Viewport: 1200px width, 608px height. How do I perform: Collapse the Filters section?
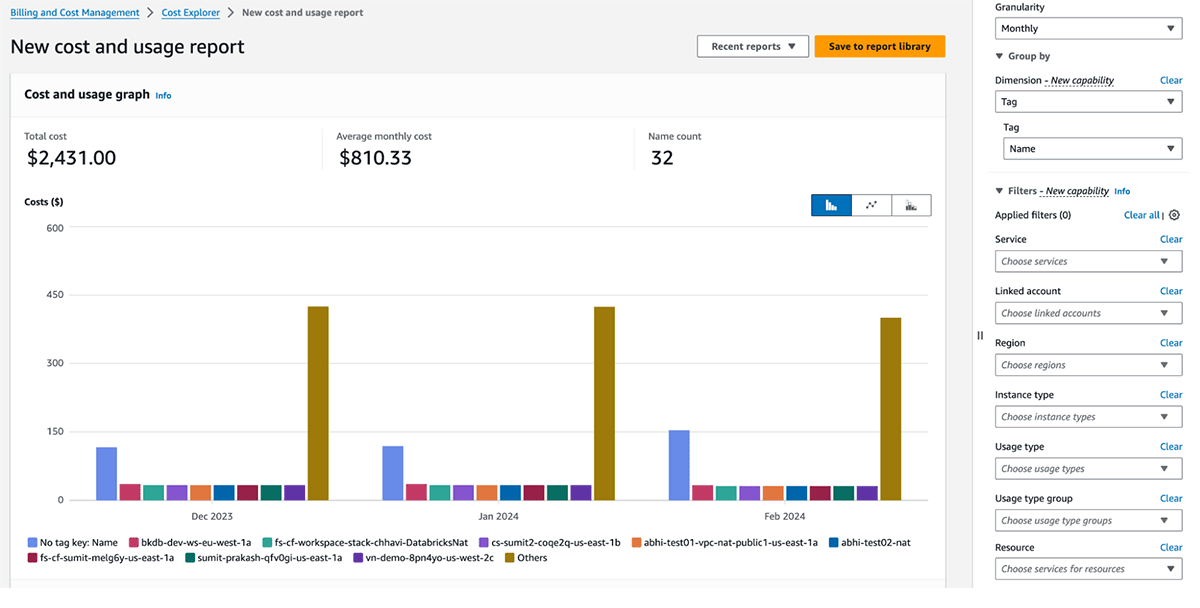[1000, 191]
